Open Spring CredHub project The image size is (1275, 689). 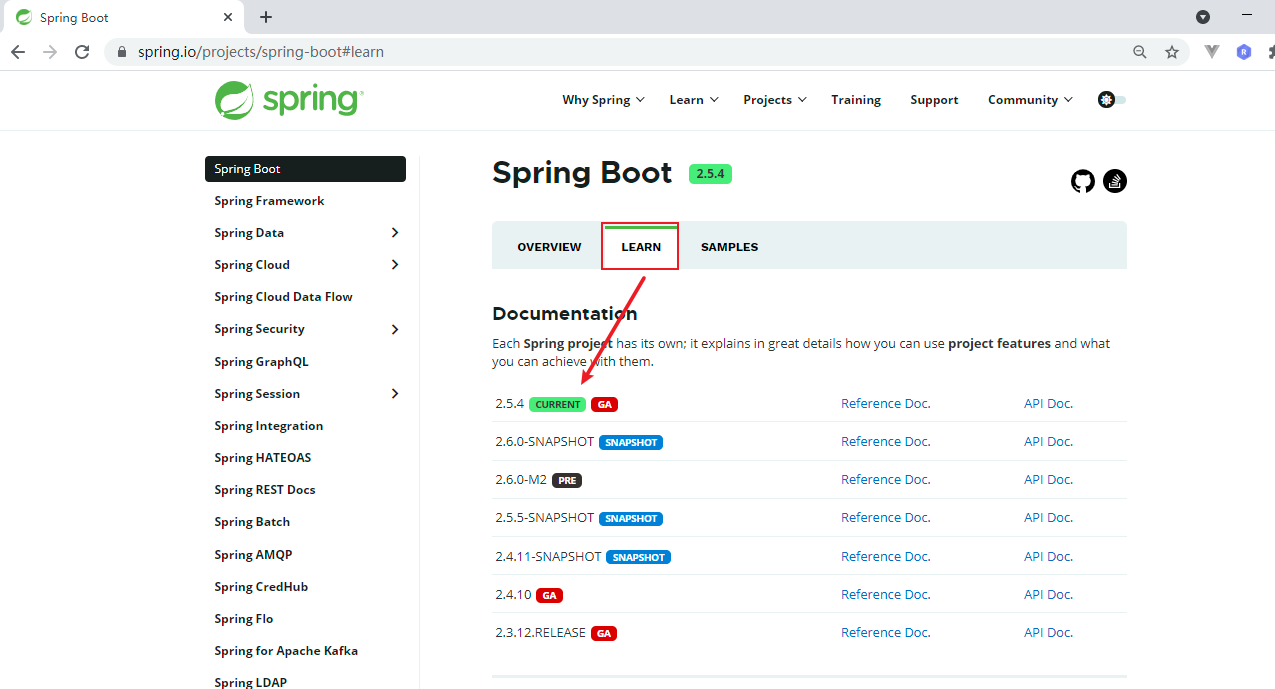[x=261, y=587]
